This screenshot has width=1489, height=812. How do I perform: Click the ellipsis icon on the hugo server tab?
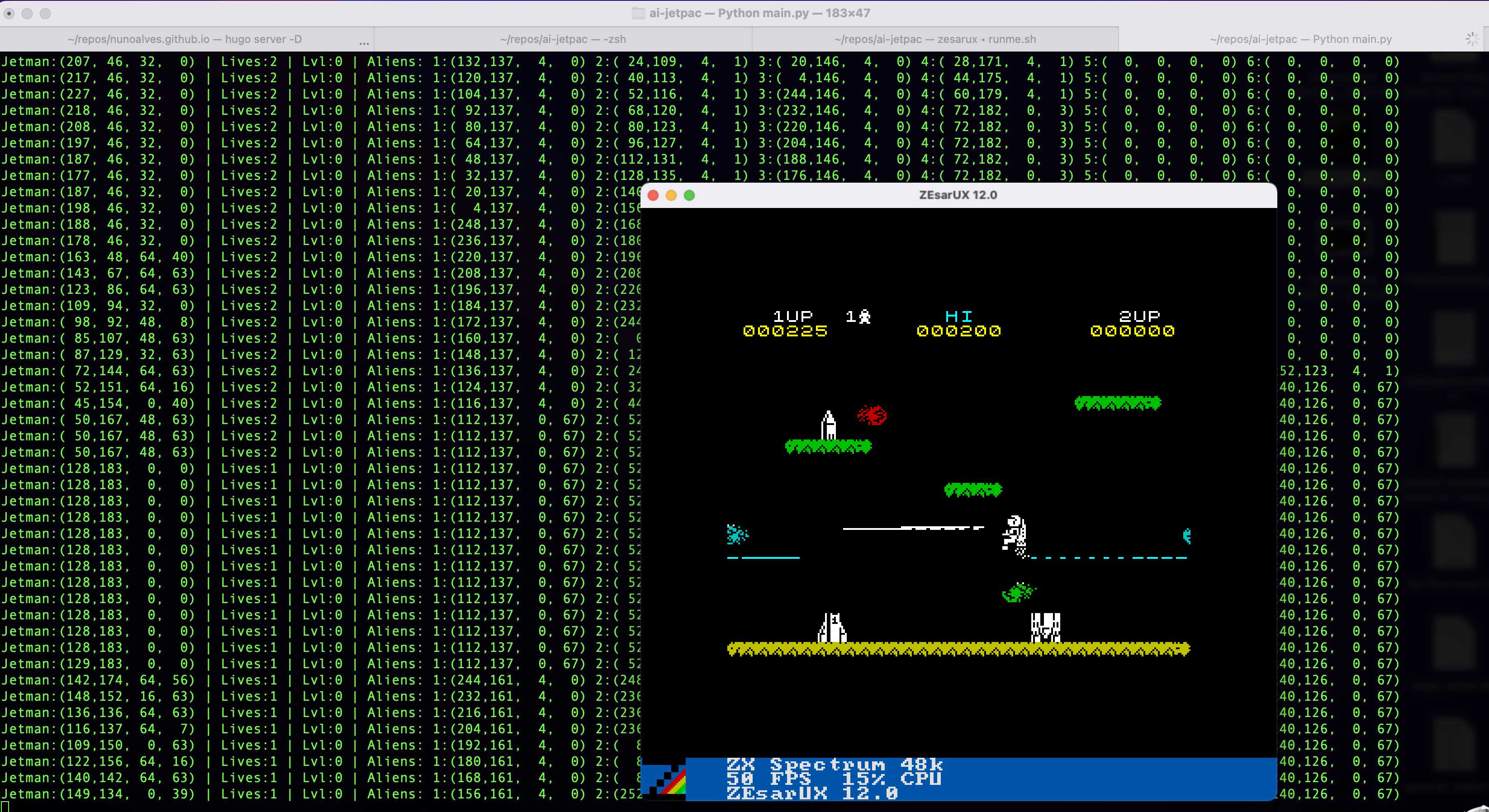[364, 43]
